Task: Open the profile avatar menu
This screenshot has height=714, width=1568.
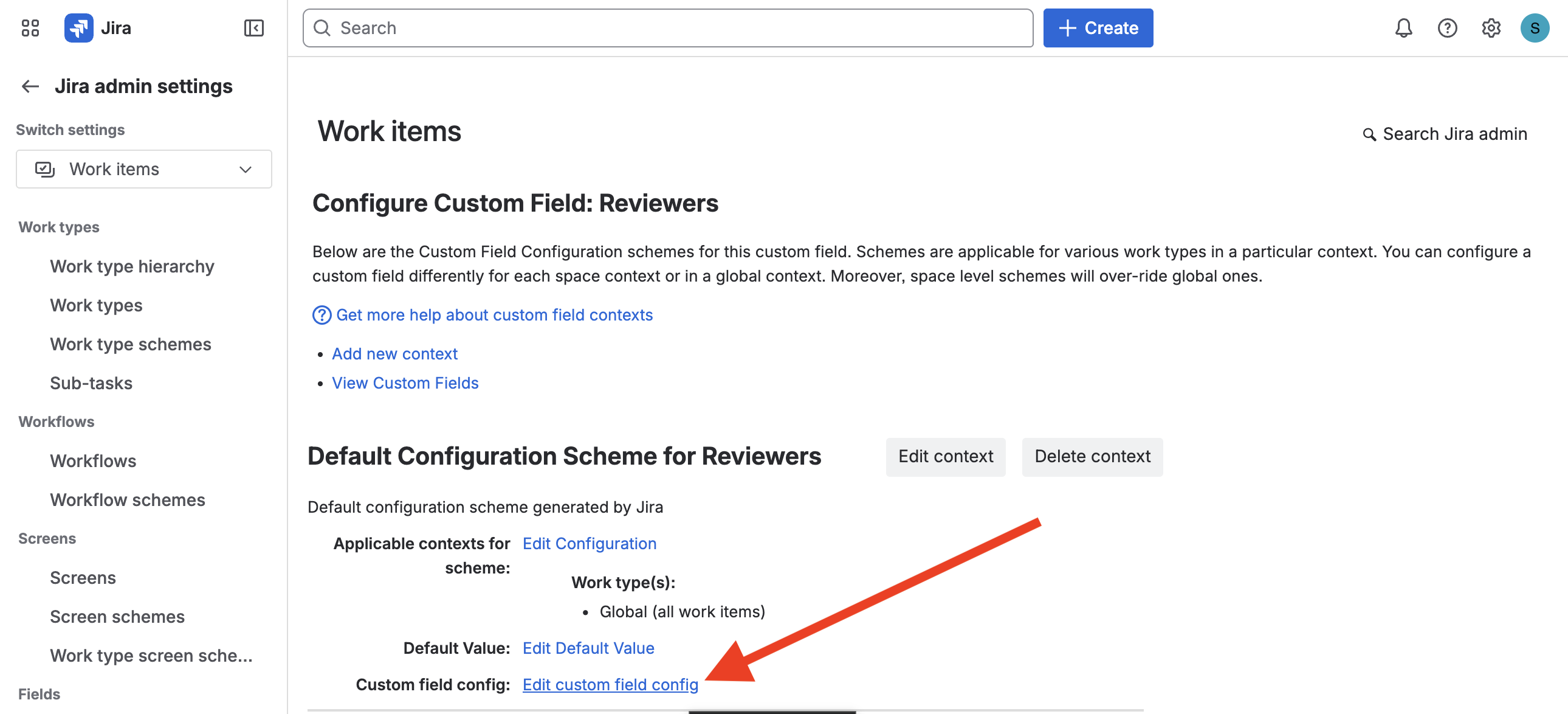Action: tap(1535, 27)
